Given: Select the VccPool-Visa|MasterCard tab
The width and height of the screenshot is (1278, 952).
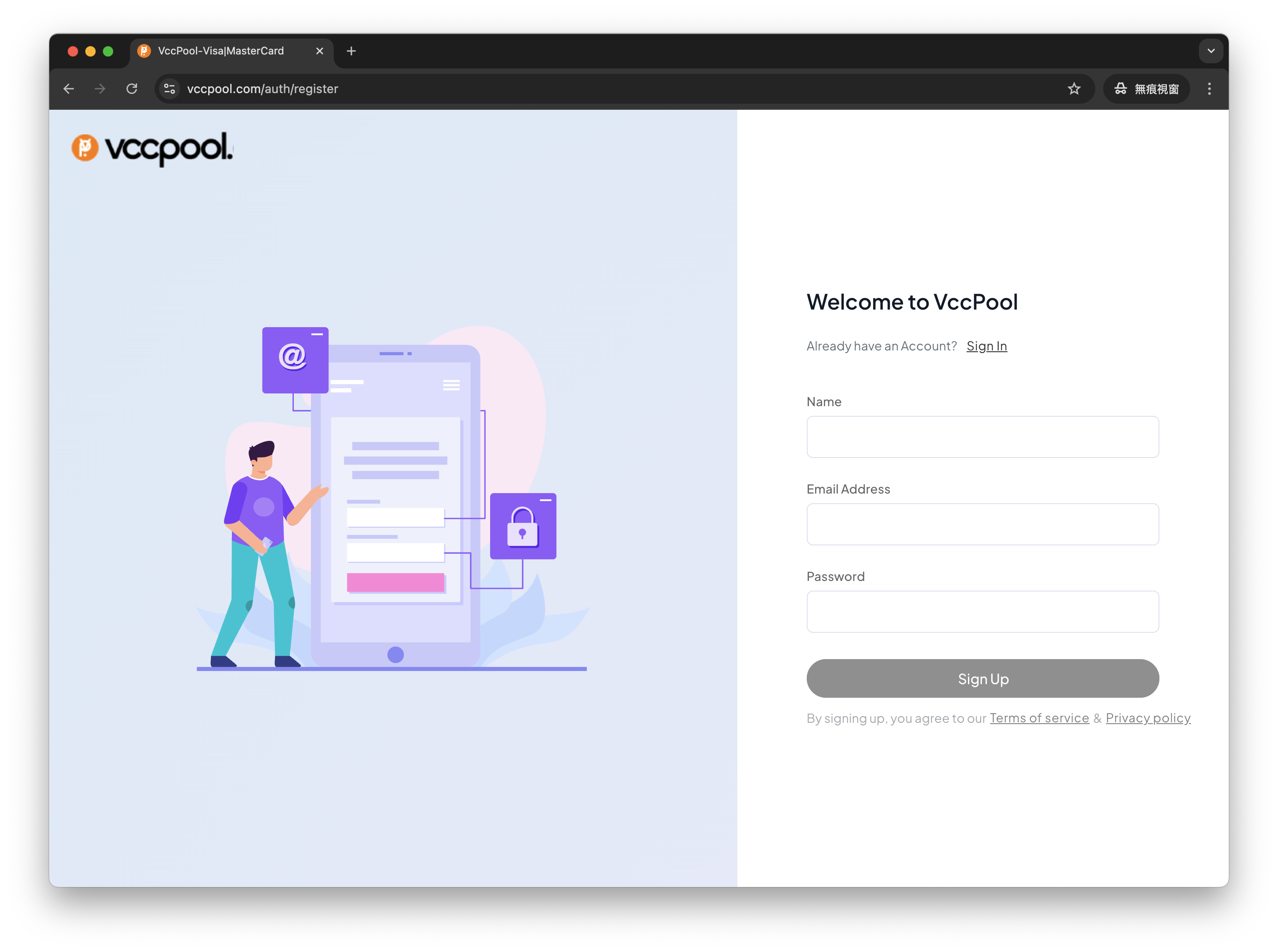Looking at the screenshot, I should (220, 51).
